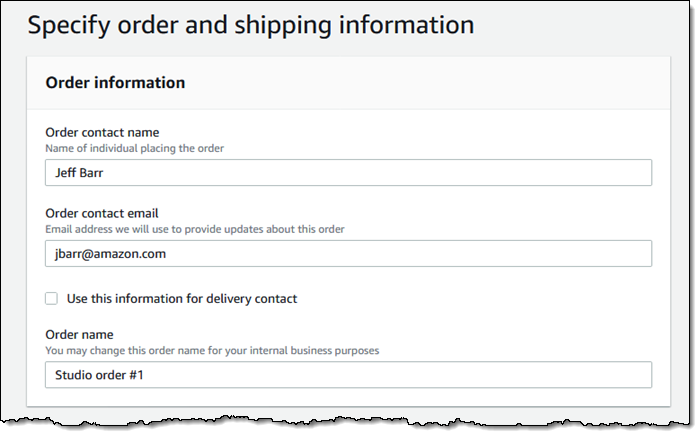Screen dimensions: 700x436
Task: Place cursor on "Jeff" in contact name field
Action: tap(66, 172)
